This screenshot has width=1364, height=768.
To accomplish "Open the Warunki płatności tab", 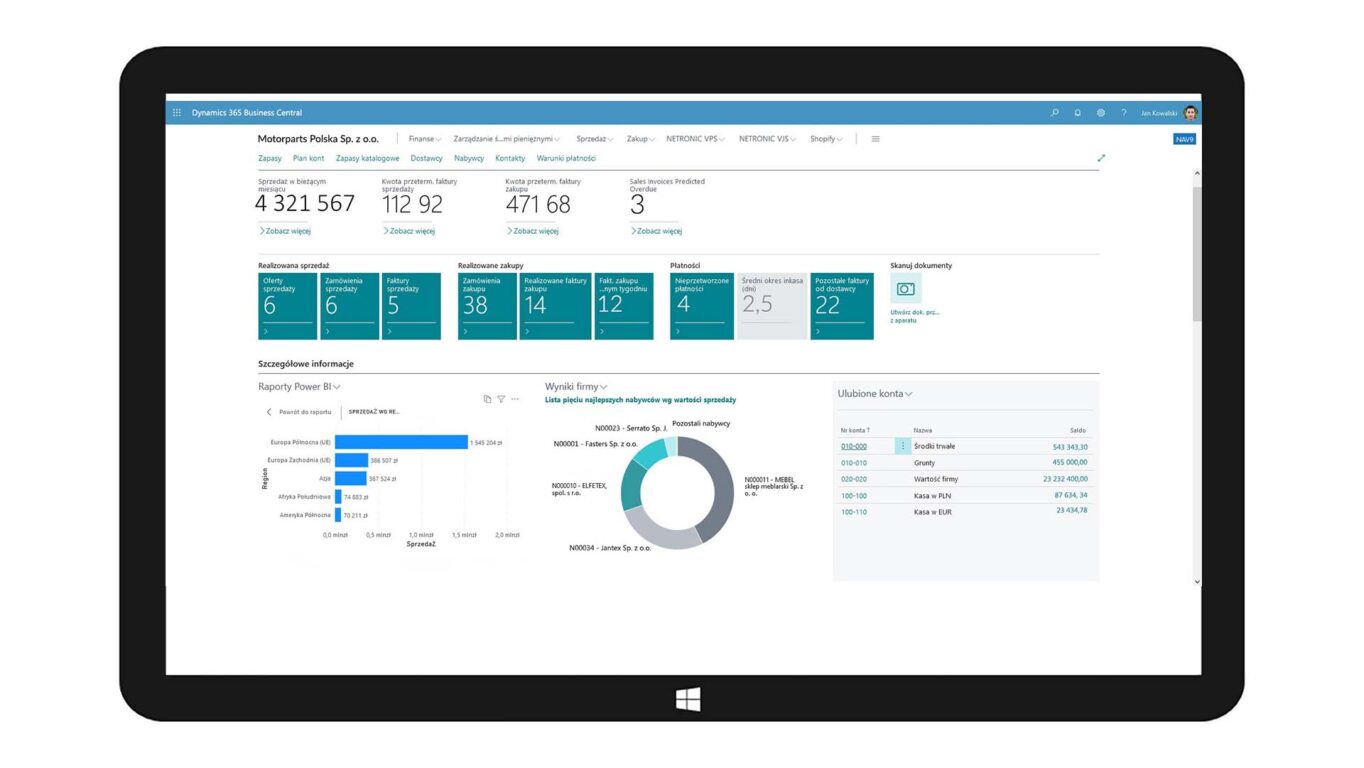I will tap(566, 158).
